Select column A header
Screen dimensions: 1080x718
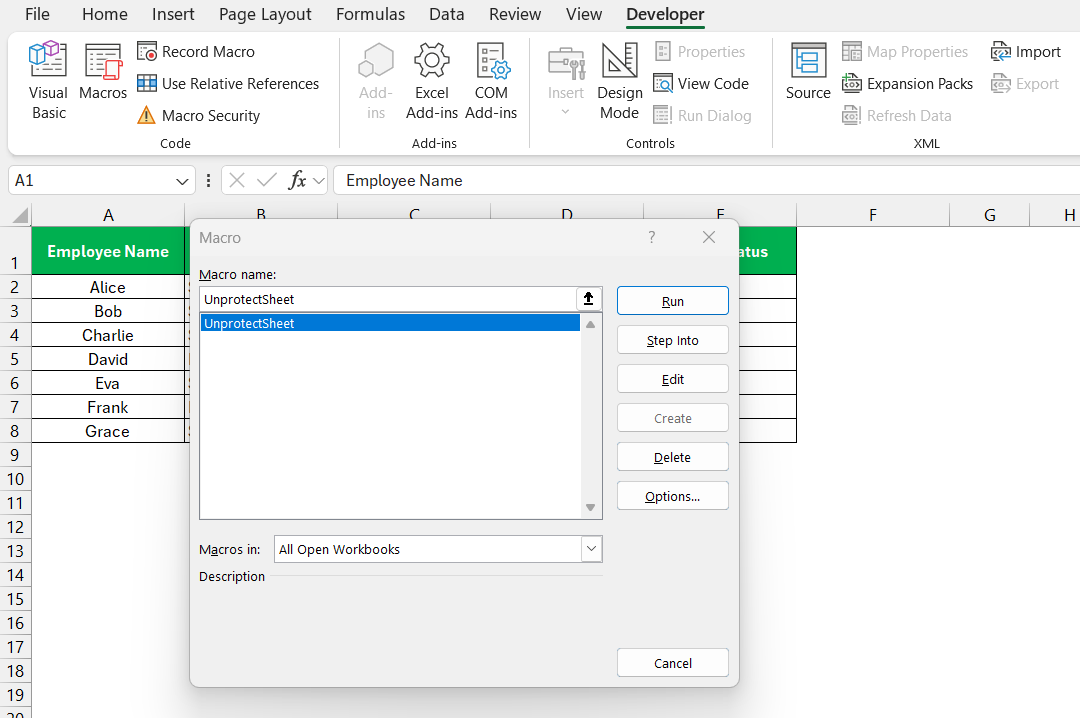coord(108,215)
